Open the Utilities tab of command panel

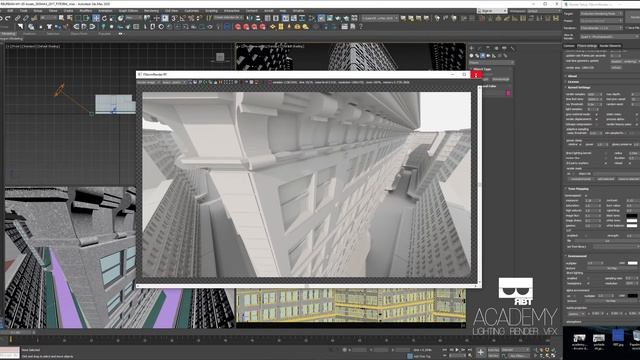512,49
